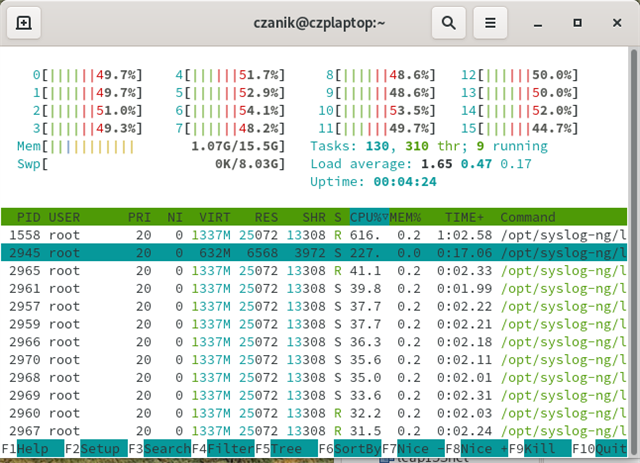Open the F6 SortBy selector
The width and height of the screenshot is (640, 463).
350,449
